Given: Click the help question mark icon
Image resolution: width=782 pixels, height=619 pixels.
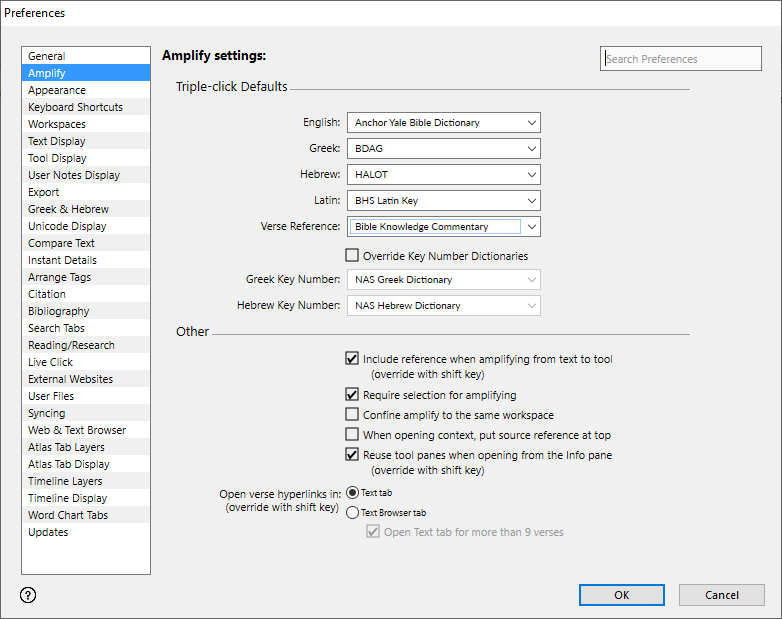Looking at the screenshot, I should 28,595.
